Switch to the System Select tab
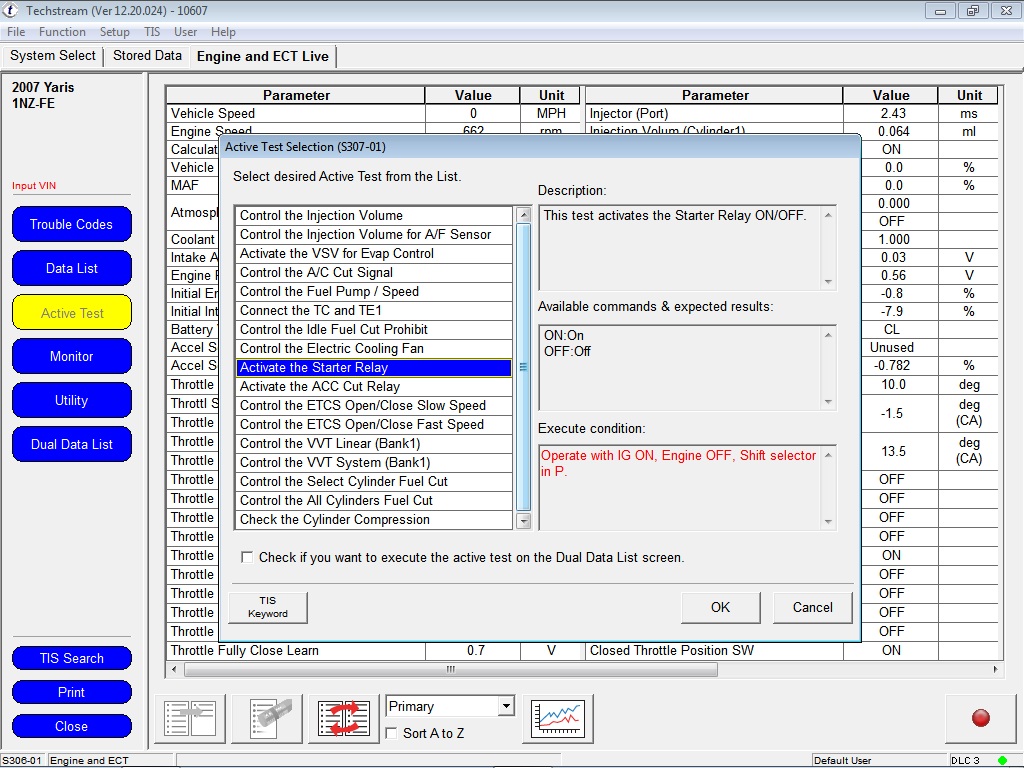The image size is (1024, 768). (x=52, y=56)
